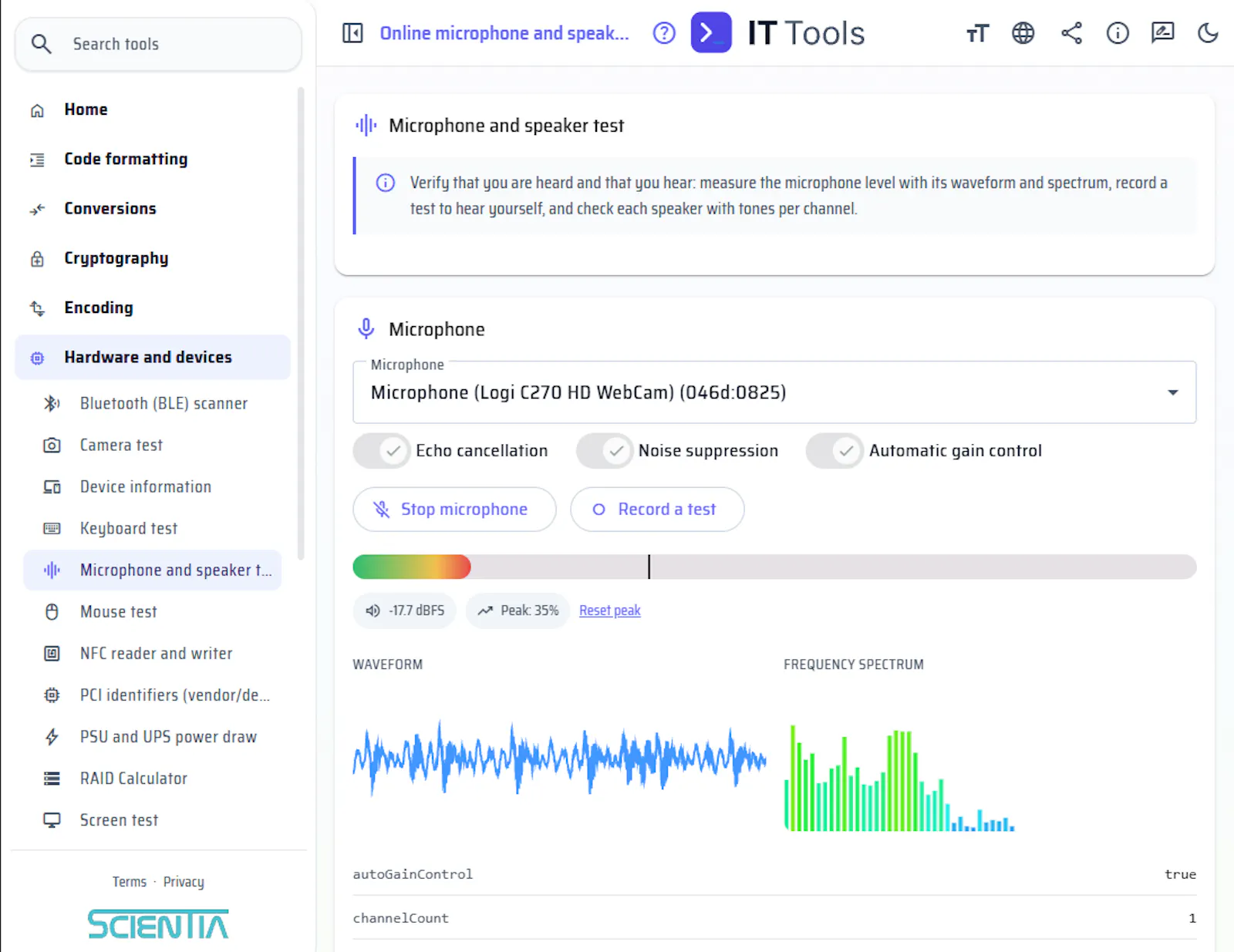Click the NFC reader icon
Screen dimensions: 1234x952
pyautogui.click(x=52, y=653)
